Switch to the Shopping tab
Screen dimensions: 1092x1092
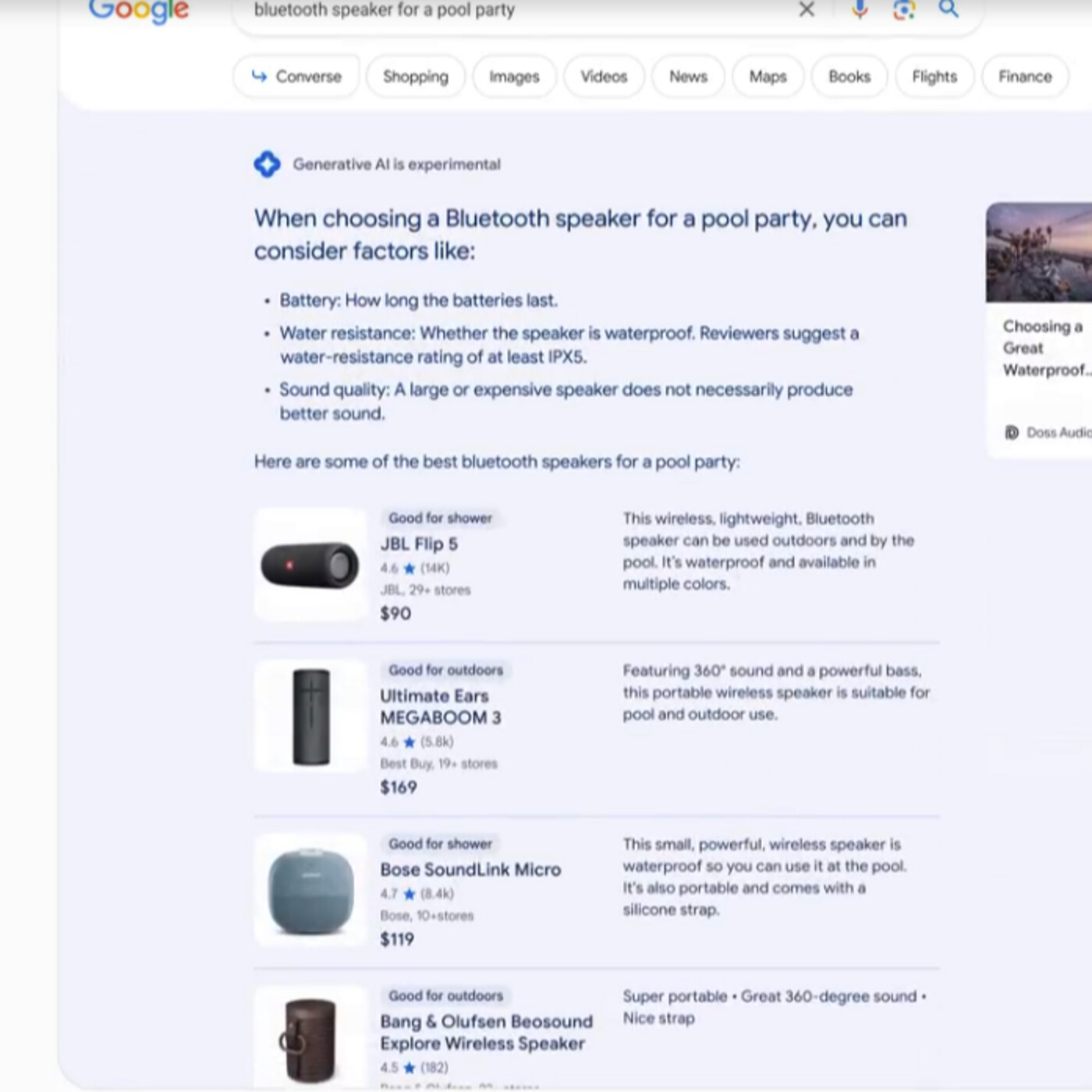415,76
